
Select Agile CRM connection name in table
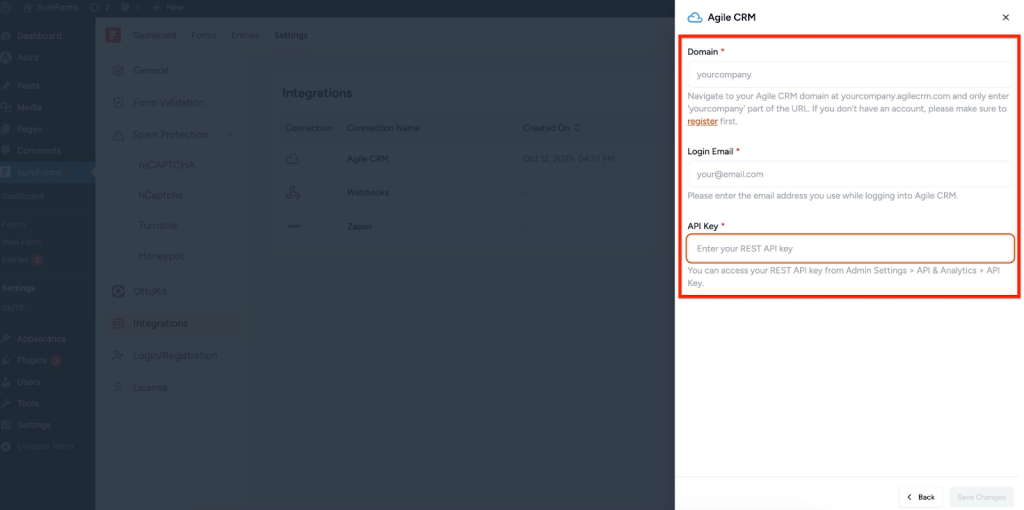pyautogui.click(x=370, y=159)
